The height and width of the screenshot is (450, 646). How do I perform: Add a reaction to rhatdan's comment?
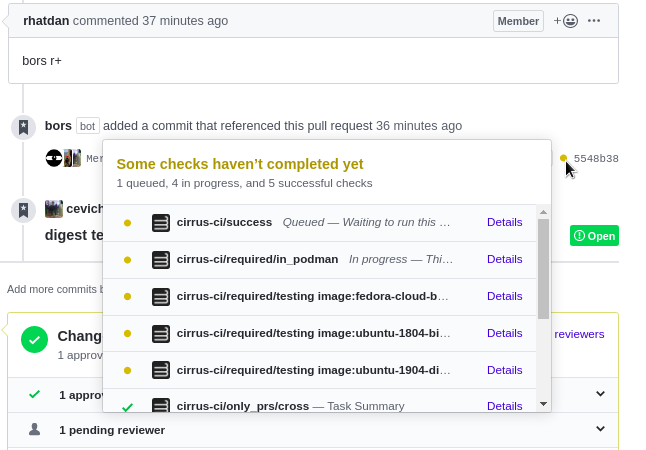[566, 21]
